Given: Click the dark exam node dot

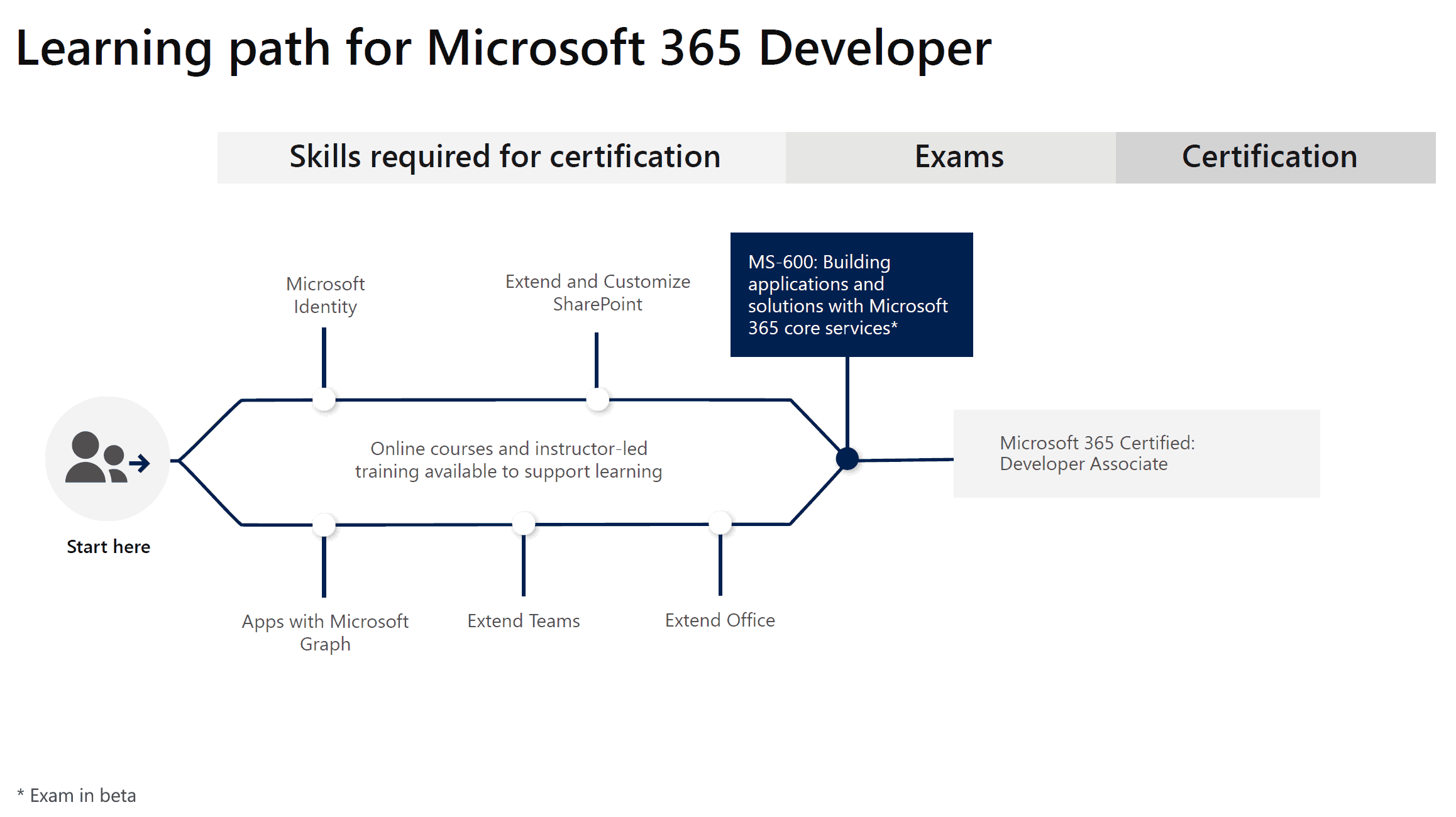Looking at the screenshot, I should coord(847,459).
